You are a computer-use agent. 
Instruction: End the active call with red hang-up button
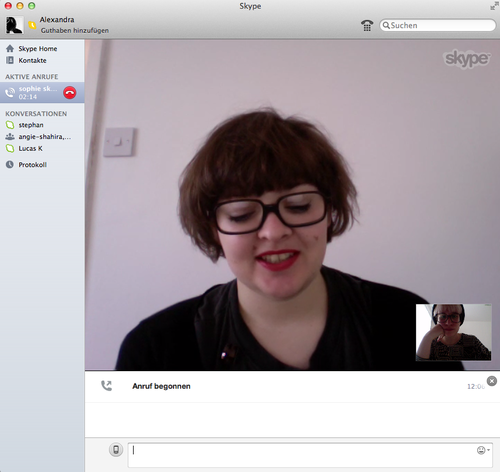coord(70,93)
